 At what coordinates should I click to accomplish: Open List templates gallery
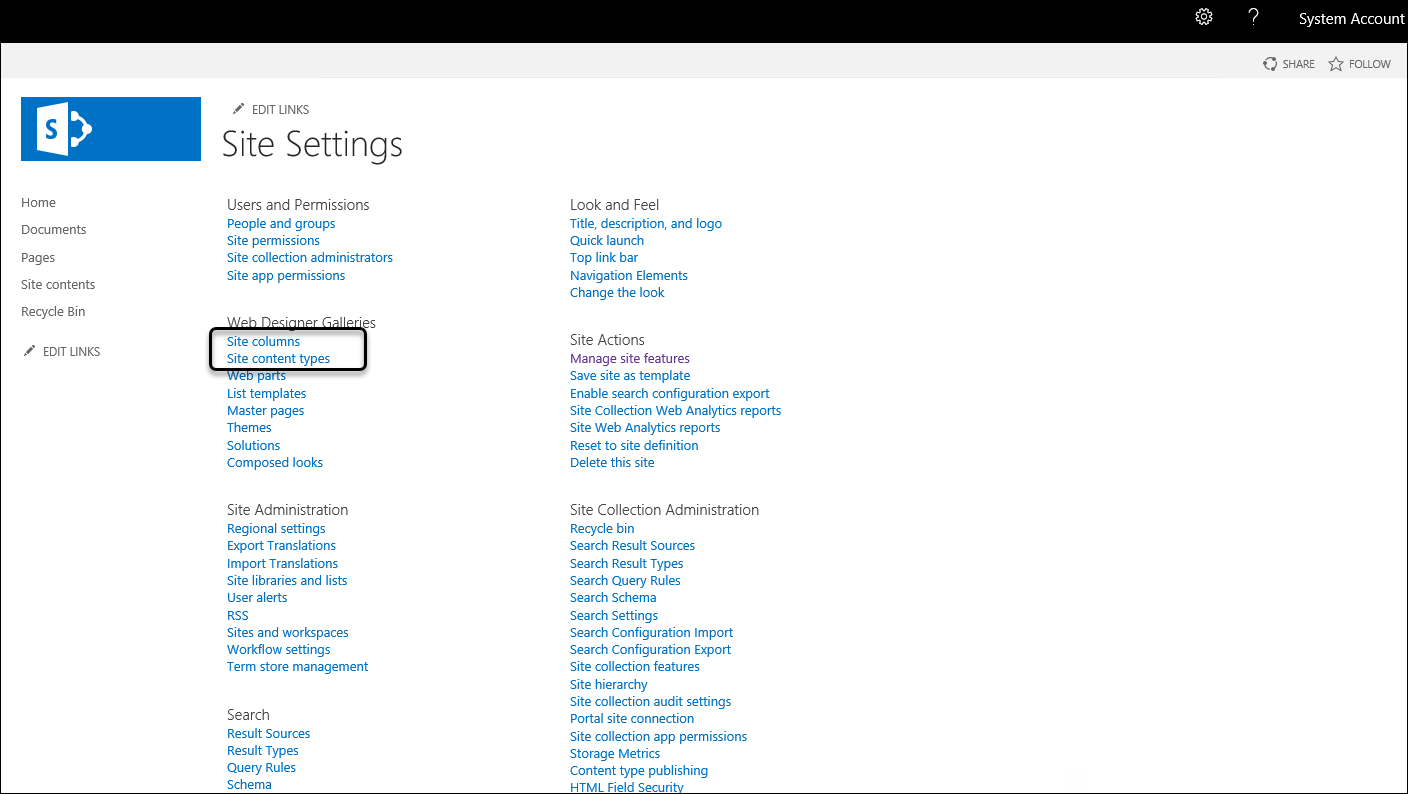coord(266,394)
